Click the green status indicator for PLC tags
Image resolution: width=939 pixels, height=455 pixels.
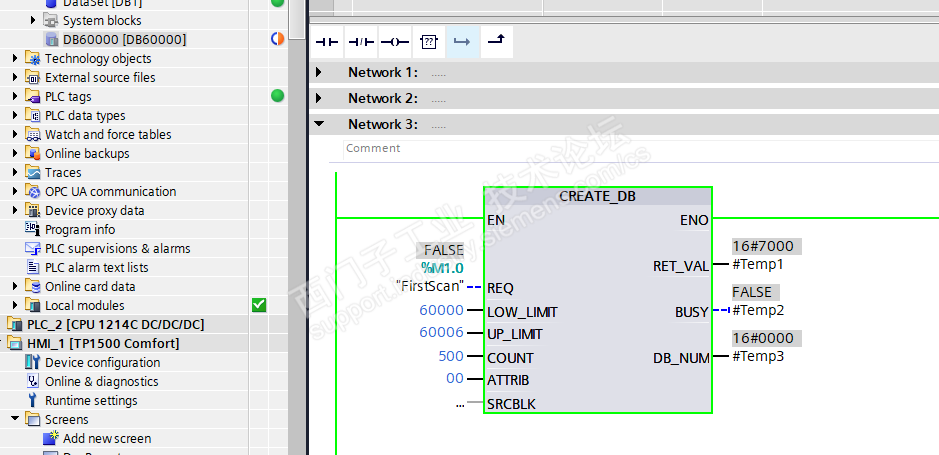tap(277, 96)
